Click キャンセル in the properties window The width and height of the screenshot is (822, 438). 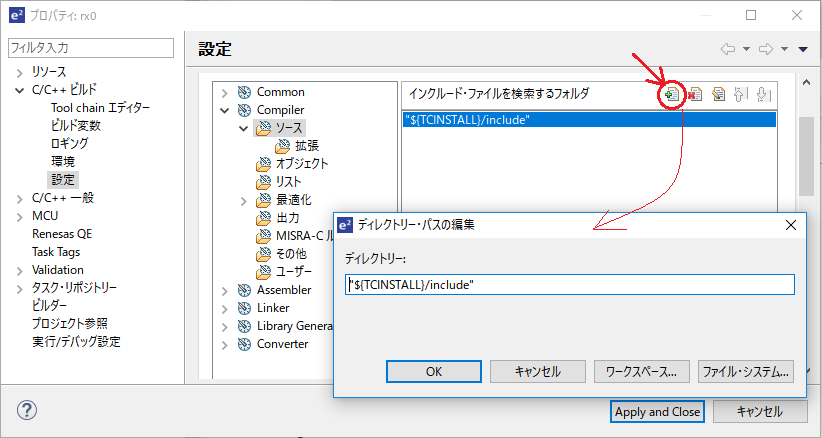click(x=760, y=412)
